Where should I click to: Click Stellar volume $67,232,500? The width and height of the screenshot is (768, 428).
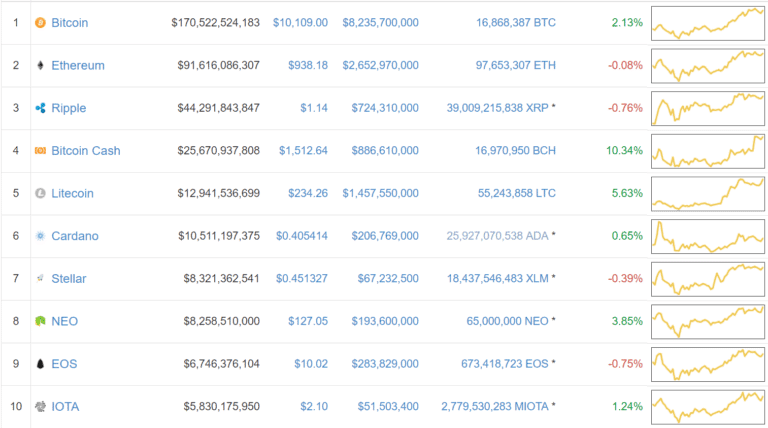(x=388, y=279)
